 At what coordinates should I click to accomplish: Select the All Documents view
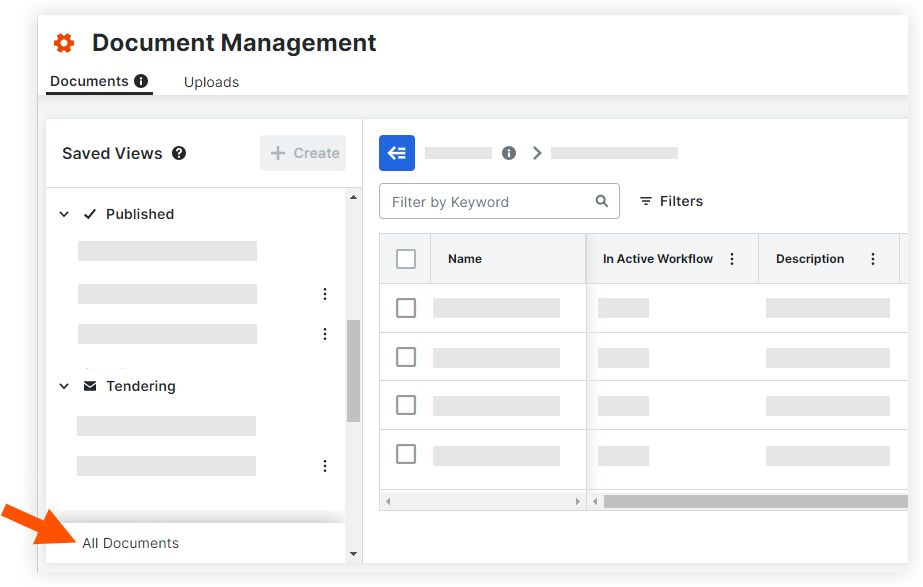[131, 543]
